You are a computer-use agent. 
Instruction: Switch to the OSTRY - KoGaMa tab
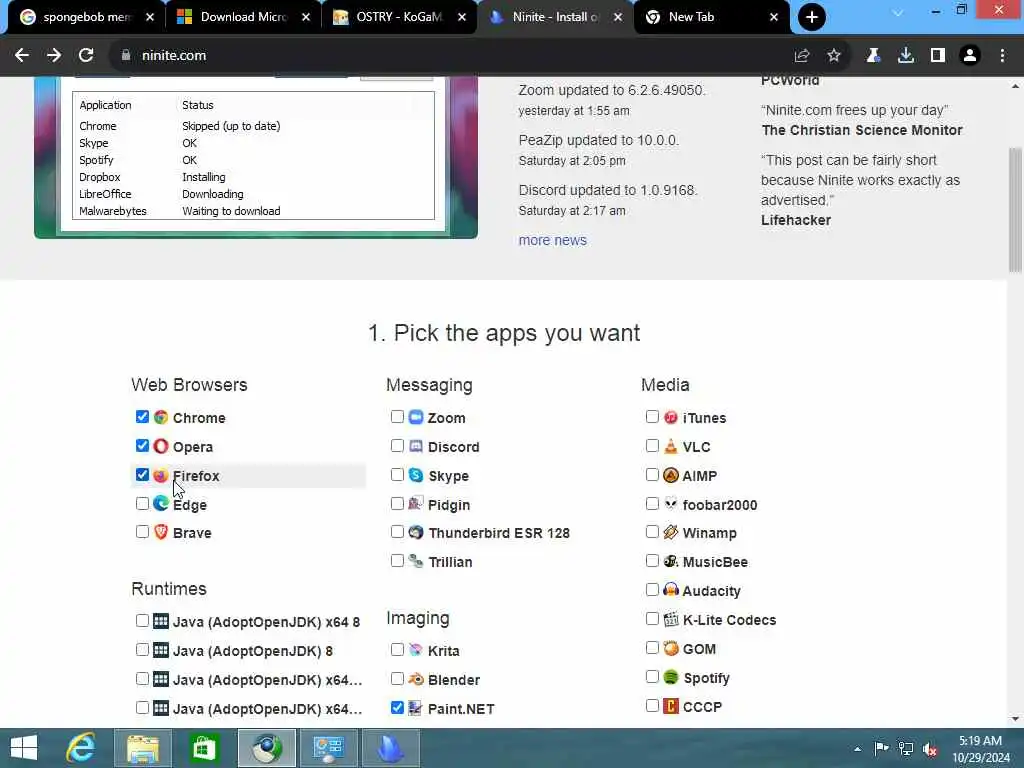pos(399,17)
